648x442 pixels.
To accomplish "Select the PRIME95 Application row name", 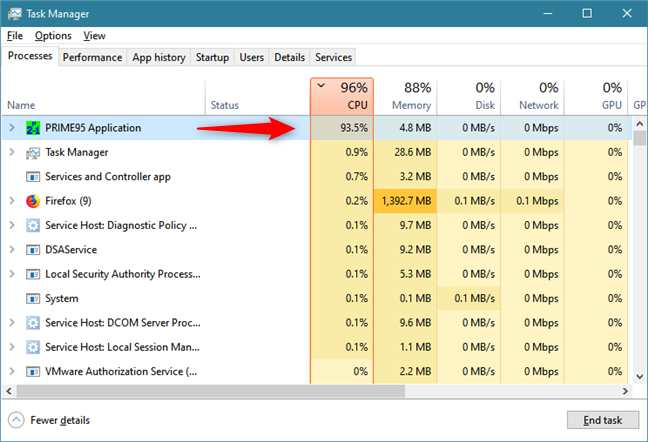I will 93,128.
